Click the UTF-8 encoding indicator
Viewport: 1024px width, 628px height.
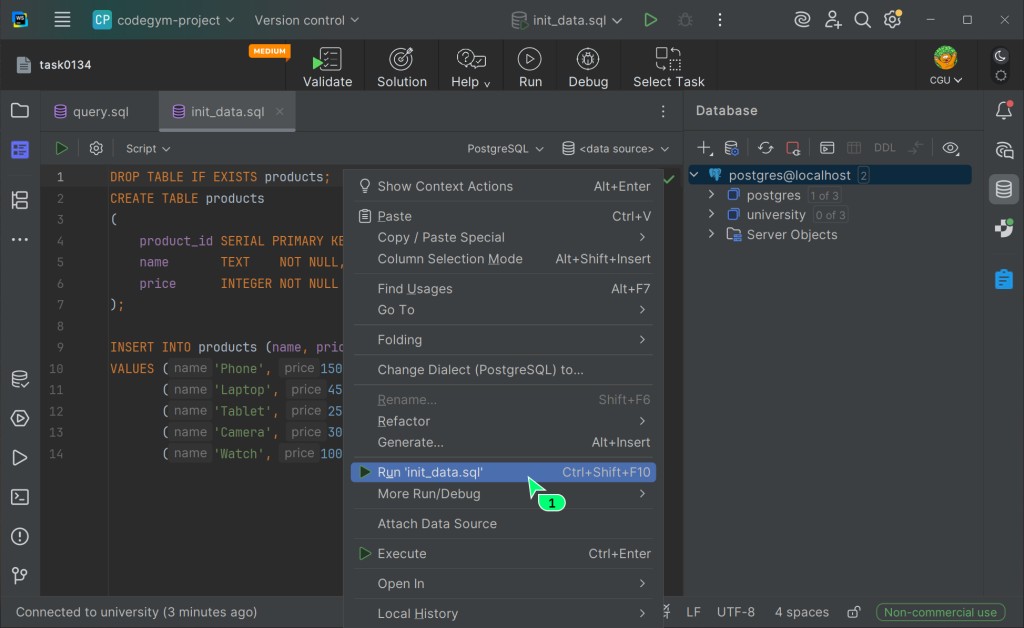point(736,612)
